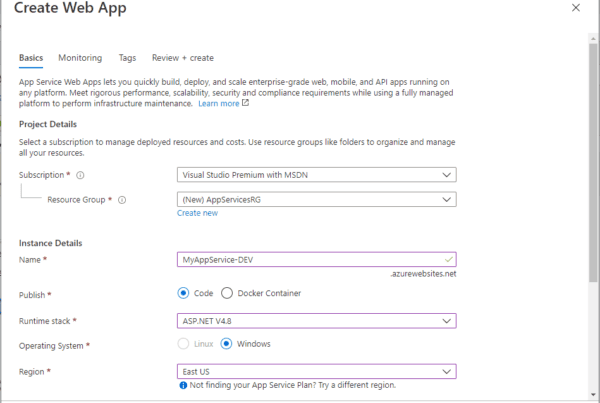Click the scrollbar up arrow

pyautogui.click(x=593, y=39)
